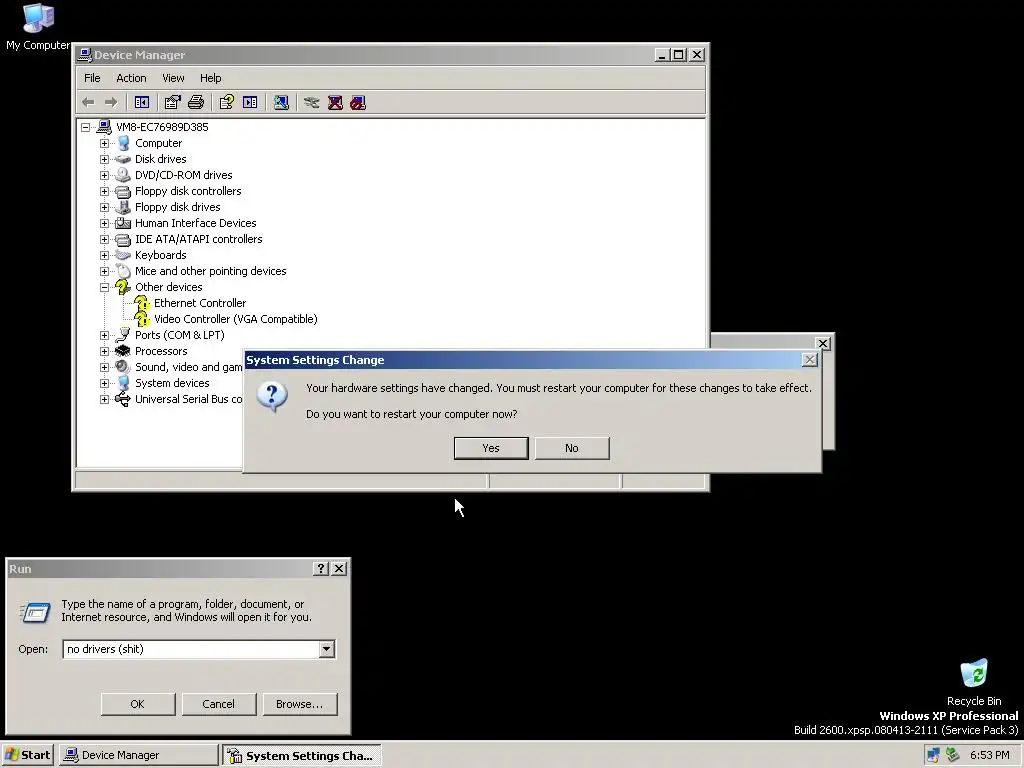Switch to Device Manager taskbar button
This screenshot has height=768, width=1024.
click(x=138, y=755)
